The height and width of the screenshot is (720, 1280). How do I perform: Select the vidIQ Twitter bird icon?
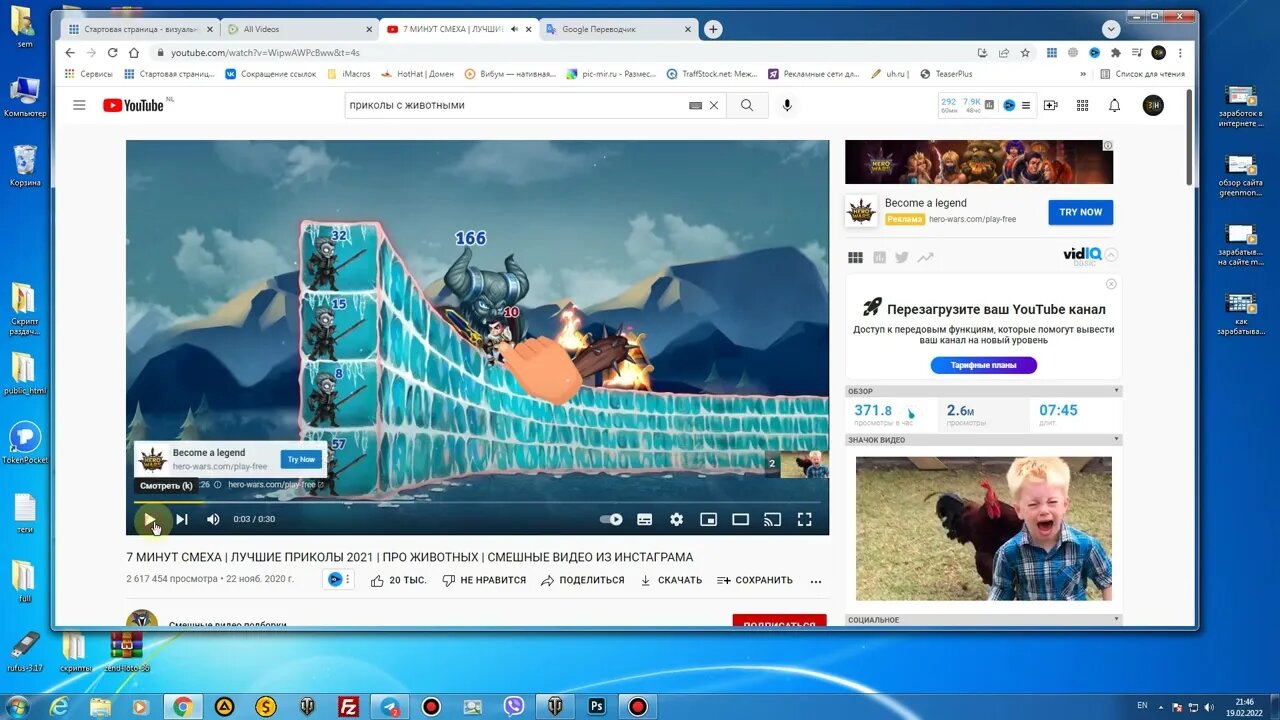[x=902, y=257]
